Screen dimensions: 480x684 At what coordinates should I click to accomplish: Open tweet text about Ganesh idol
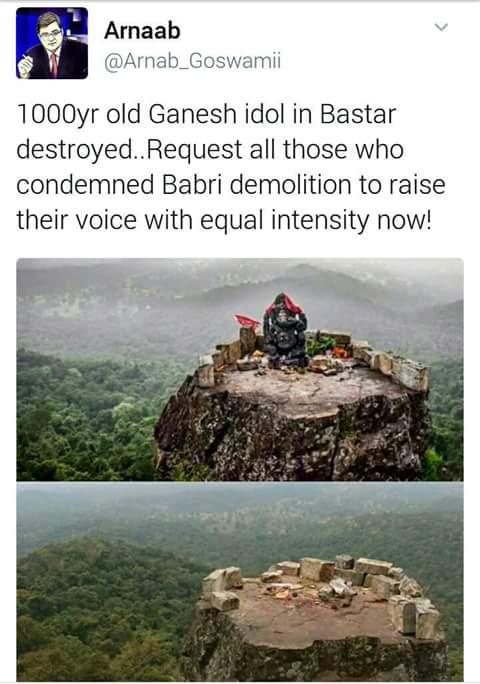point(231,167)
